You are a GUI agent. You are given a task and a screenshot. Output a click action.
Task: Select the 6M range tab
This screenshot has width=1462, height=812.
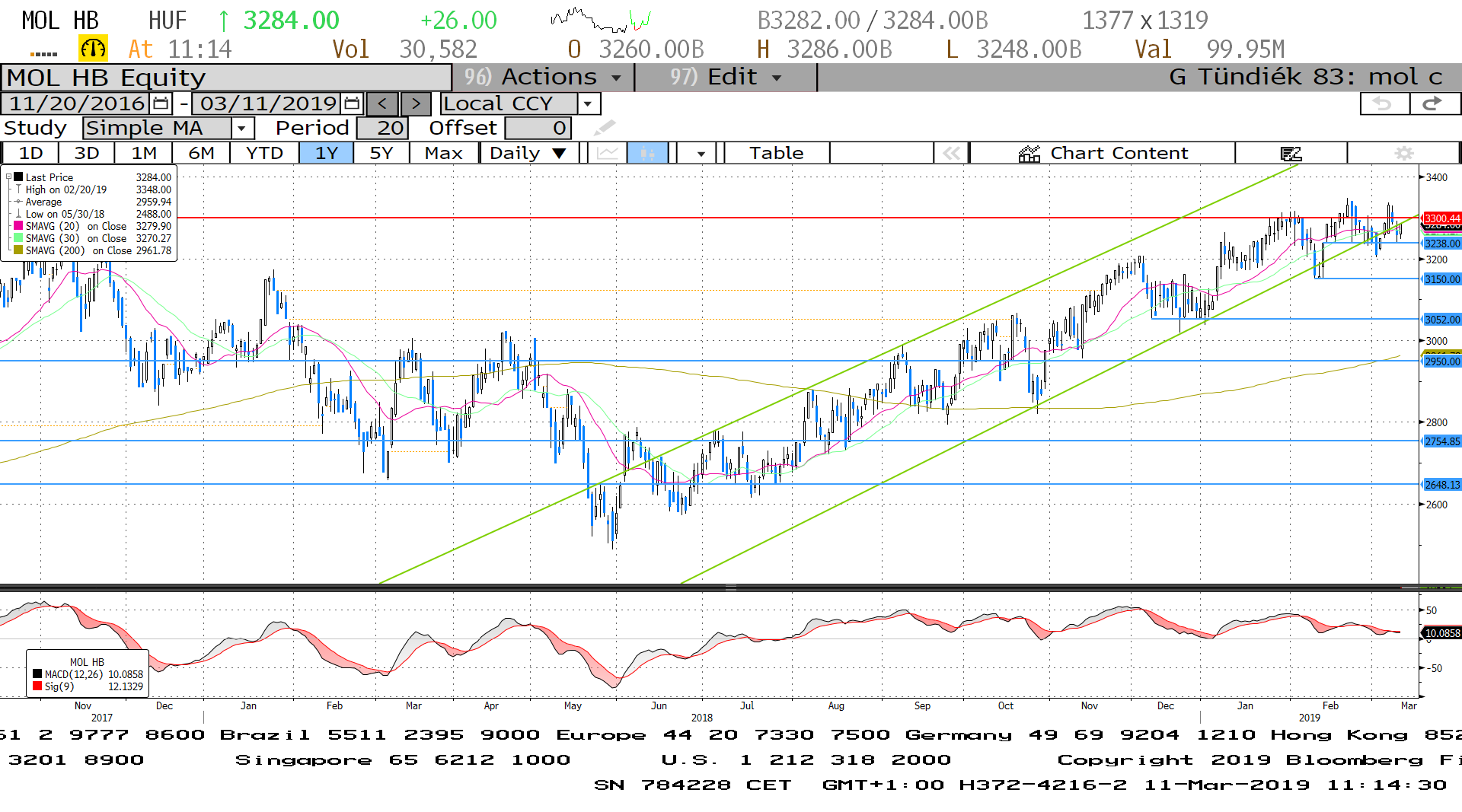coord(201,153)
